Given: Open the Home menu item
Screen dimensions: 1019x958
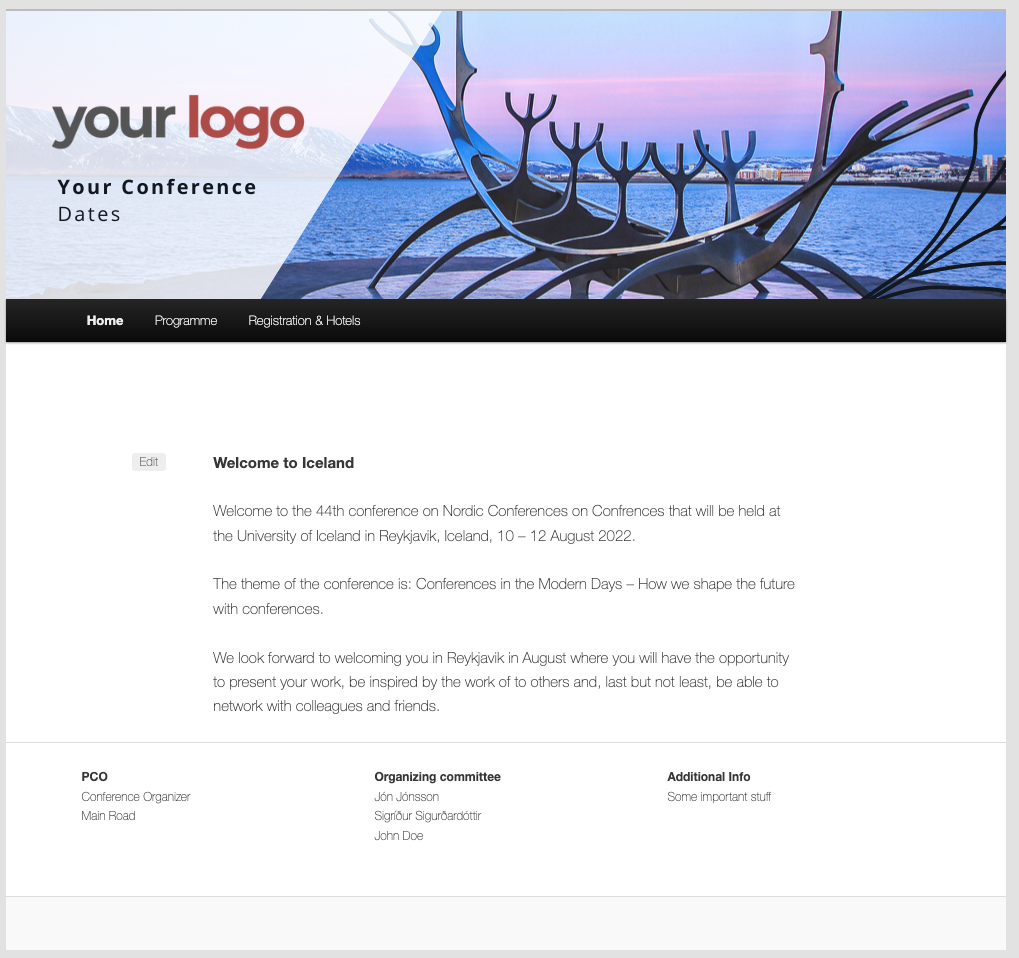Looking at the screenshot, I should [x=105, y=320].
